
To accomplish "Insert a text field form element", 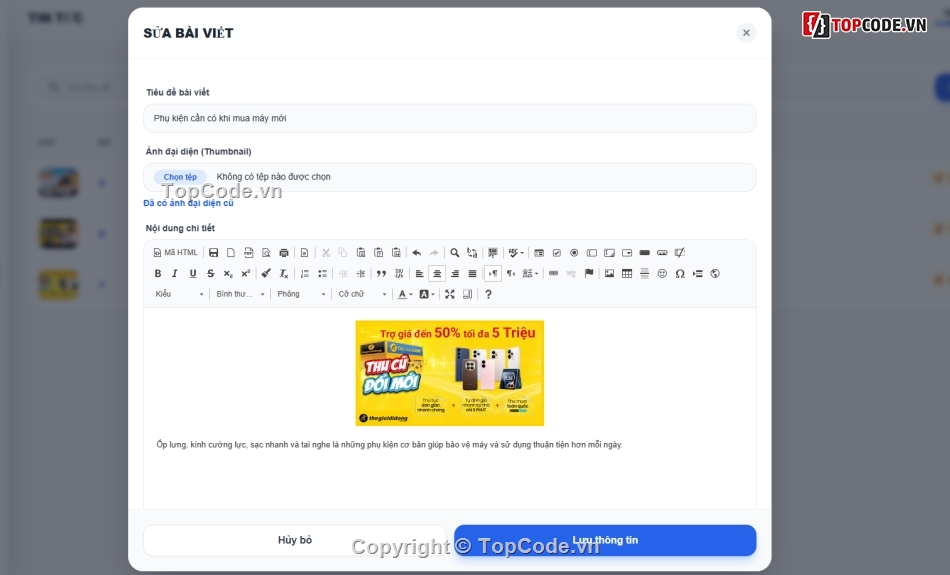I will [x=592, y=253].
